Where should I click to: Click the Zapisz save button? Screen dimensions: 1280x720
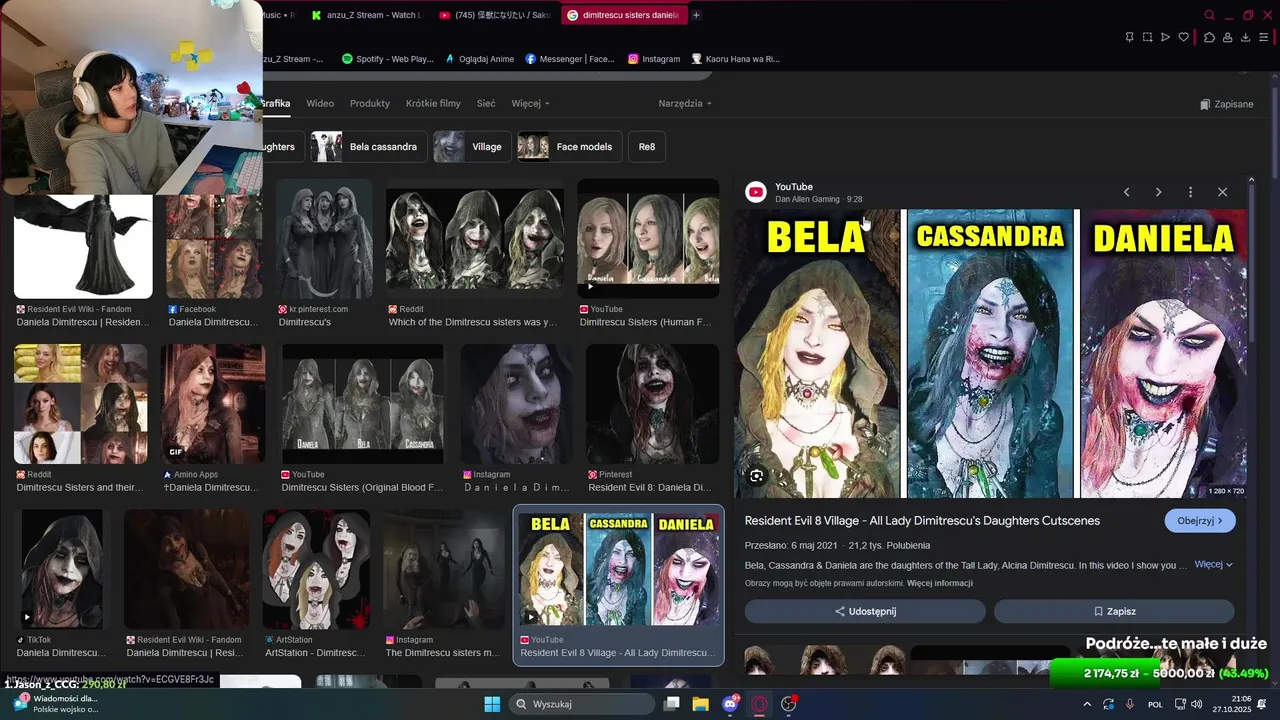[1114, 611]
